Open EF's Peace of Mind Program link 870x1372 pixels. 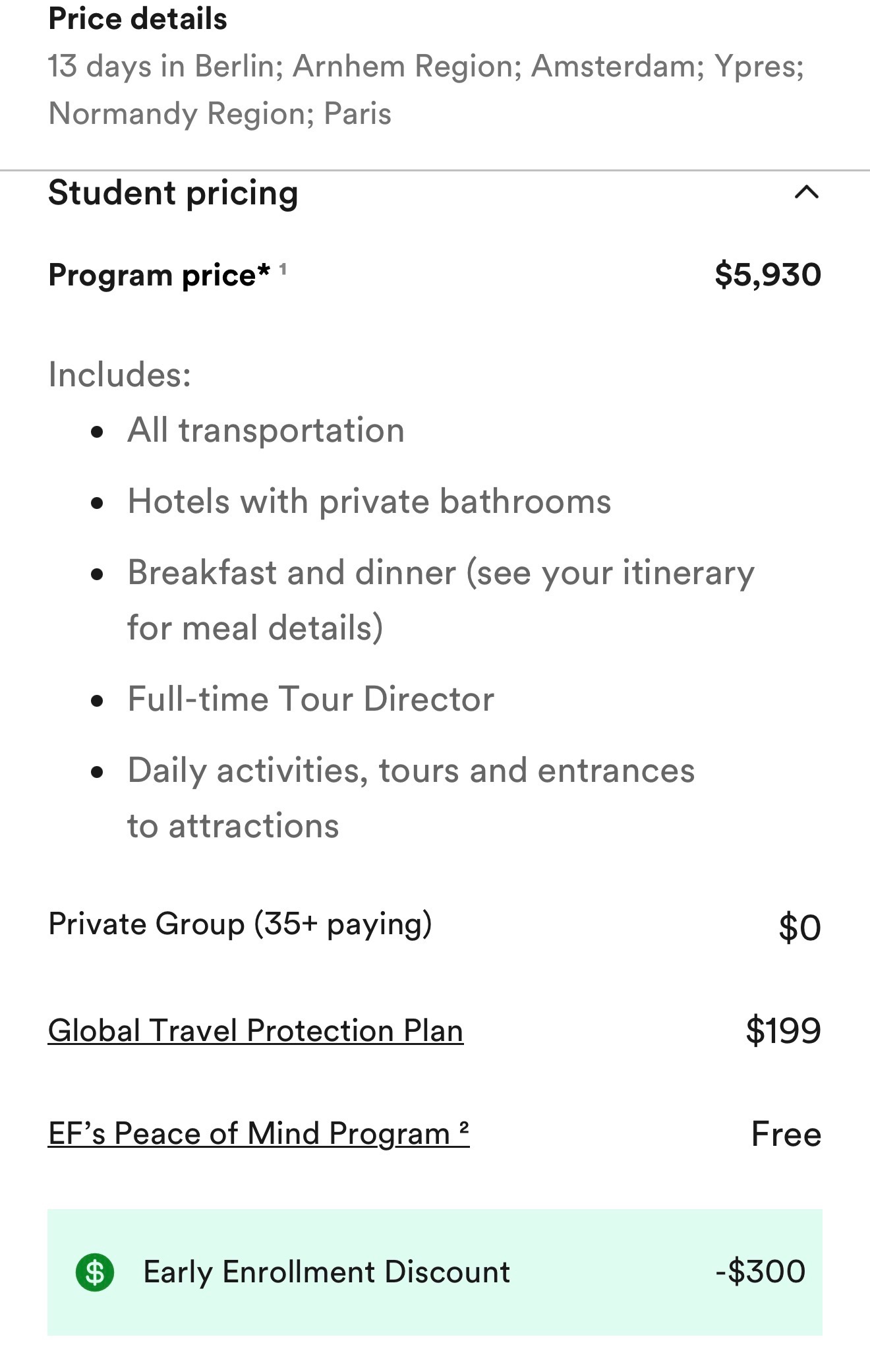(258, 1134)
